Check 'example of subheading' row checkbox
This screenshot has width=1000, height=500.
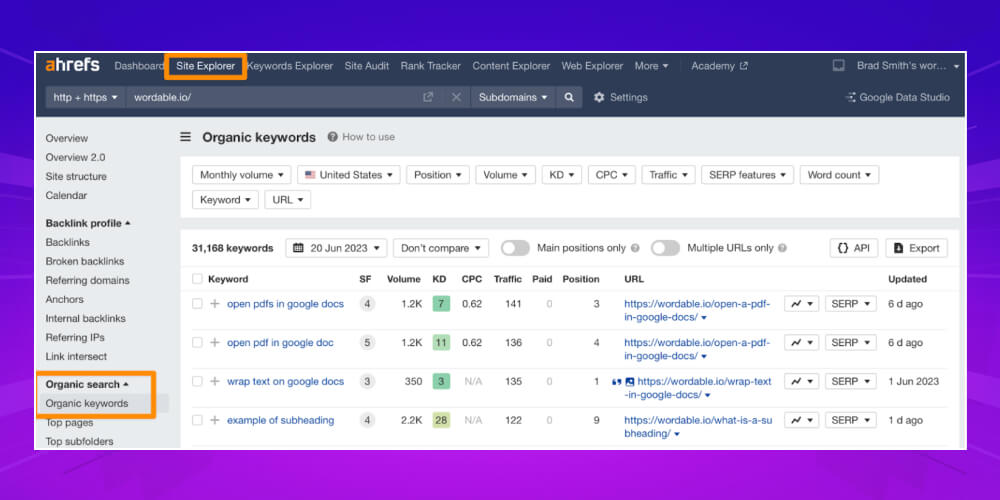click(197, 420)
